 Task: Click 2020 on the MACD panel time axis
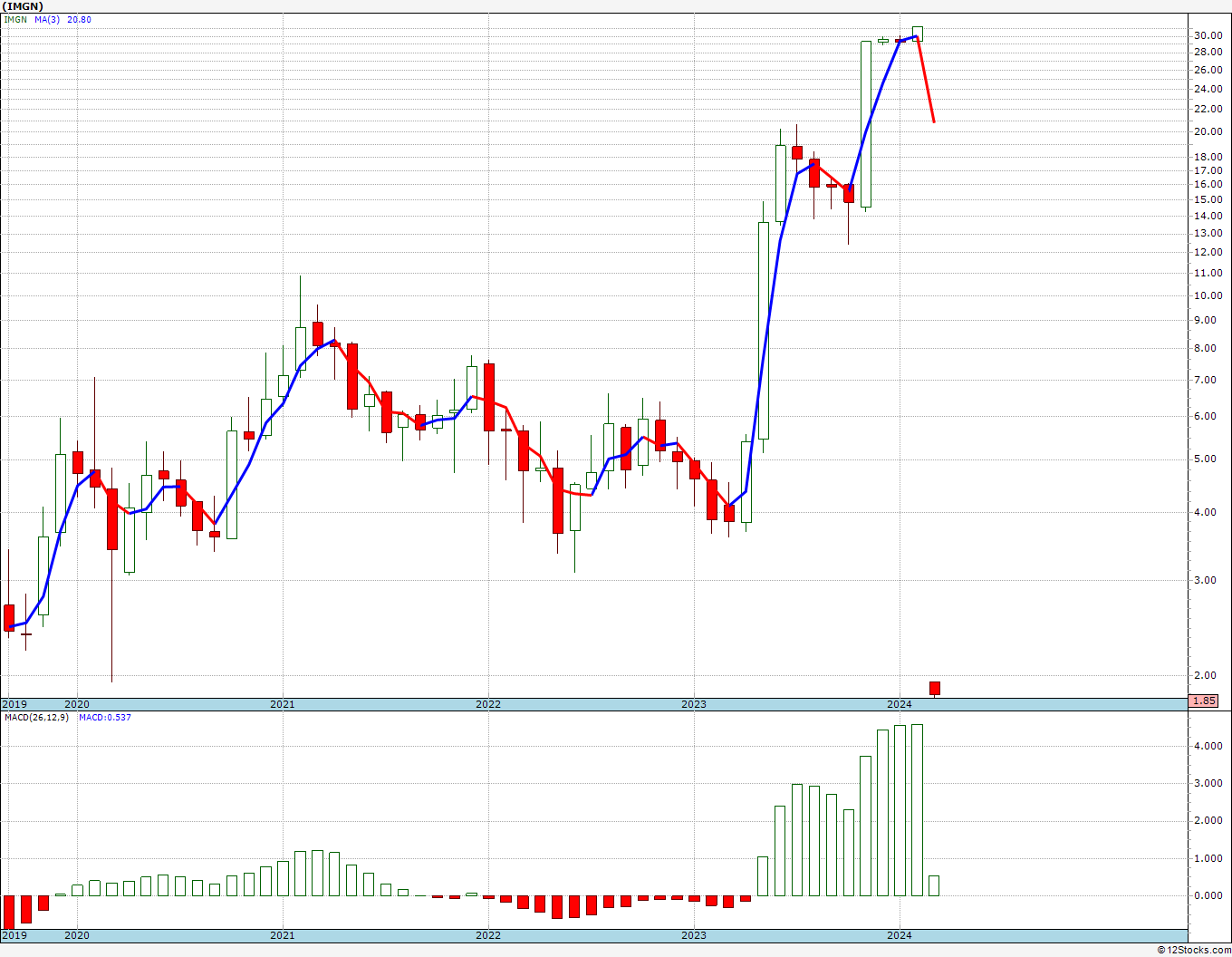pos(77,935)
